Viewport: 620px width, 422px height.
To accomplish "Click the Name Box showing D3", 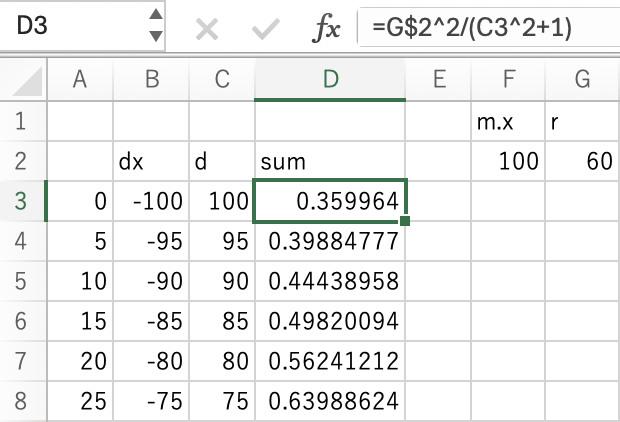I will pos(82,26).
